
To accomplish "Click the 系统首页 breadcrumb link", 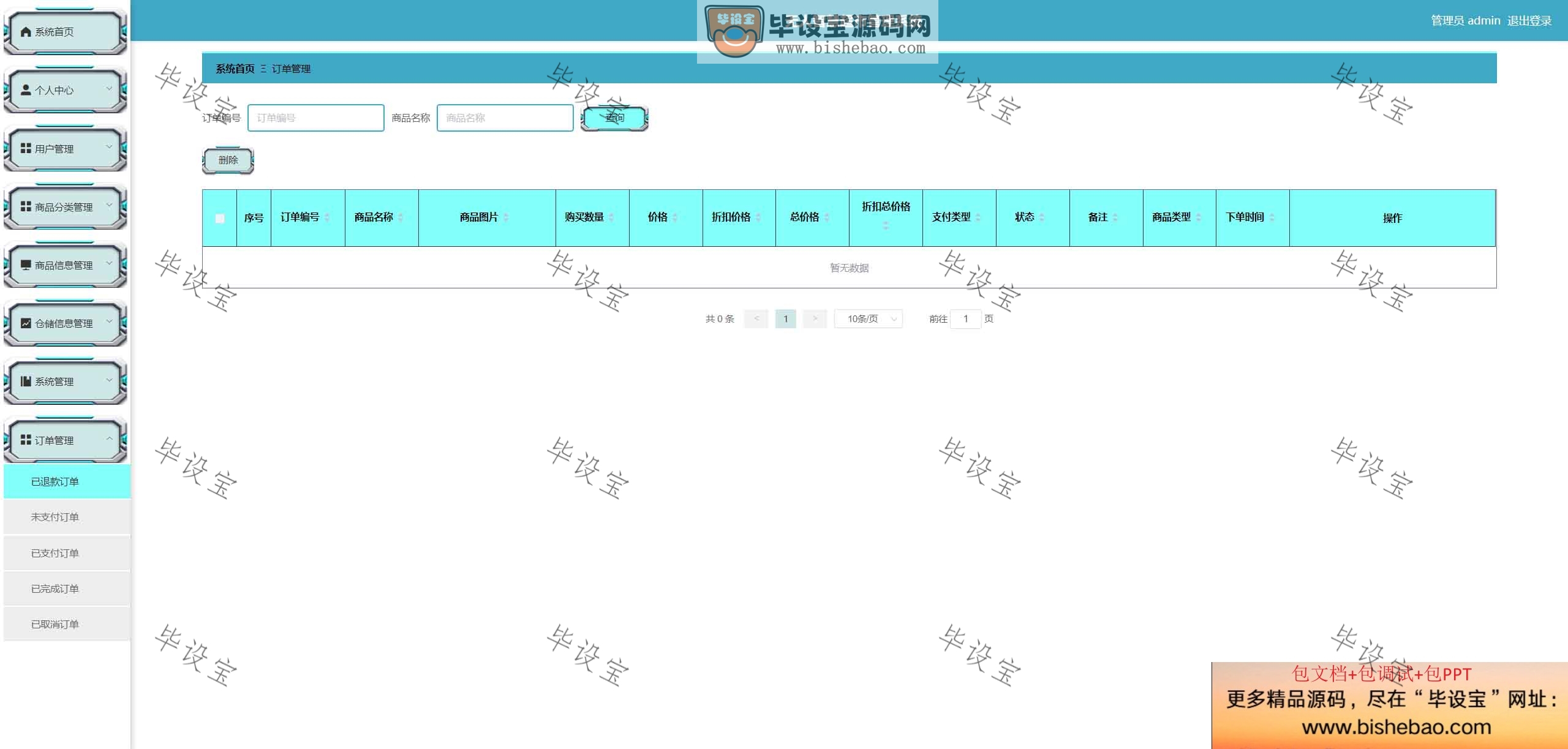I will point(235,69).
